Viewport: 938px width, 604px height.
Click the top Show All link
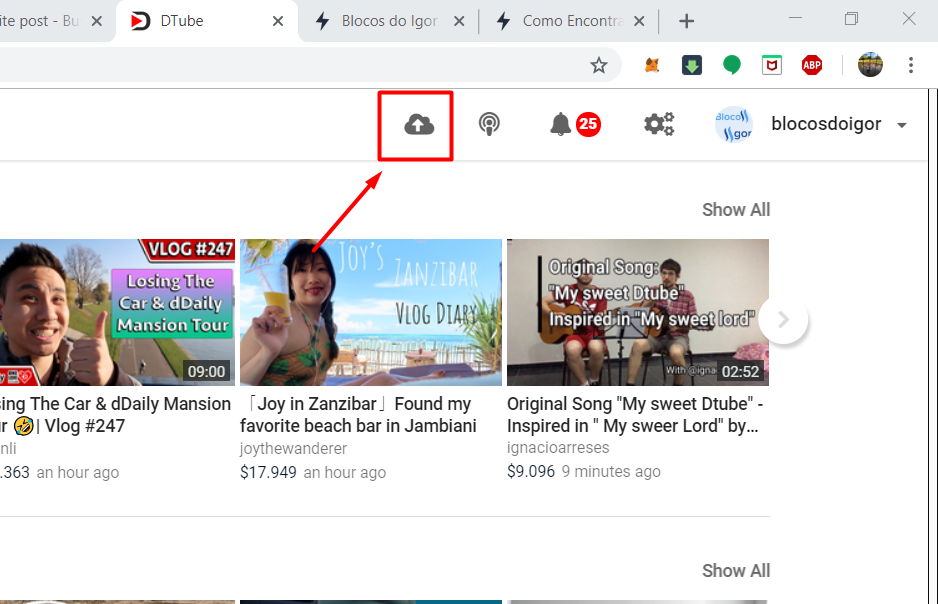pyautogui.click(x=735, y=209)
